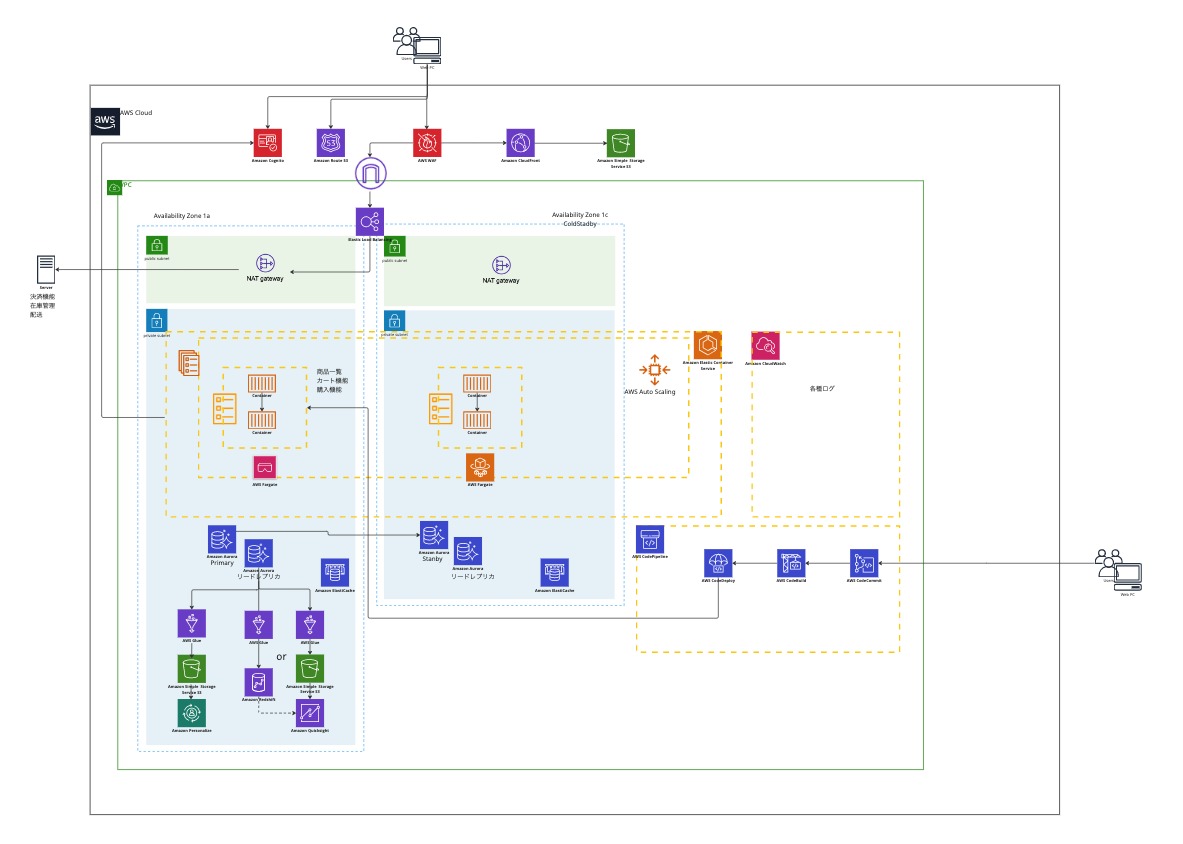Select the 'Availability Zone 1a' label
1183x844 pixels.
(x=182, y=216)
